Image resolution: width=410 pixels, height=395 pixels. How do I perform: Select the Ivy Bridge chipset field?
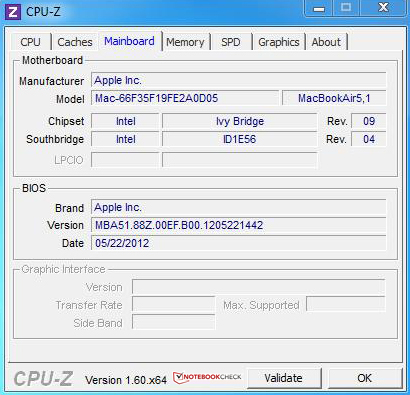coord(239,121)
